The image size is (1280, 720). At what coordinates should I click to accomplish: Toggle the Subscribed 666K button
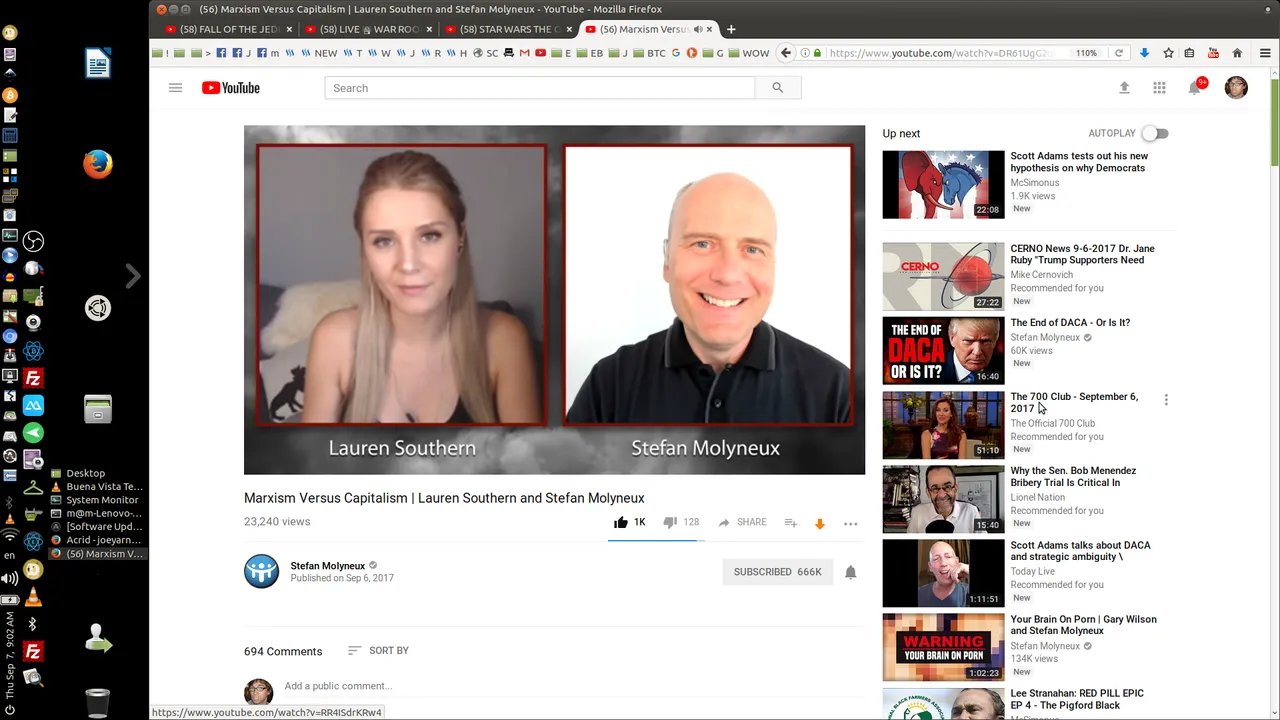coord(778,572)
